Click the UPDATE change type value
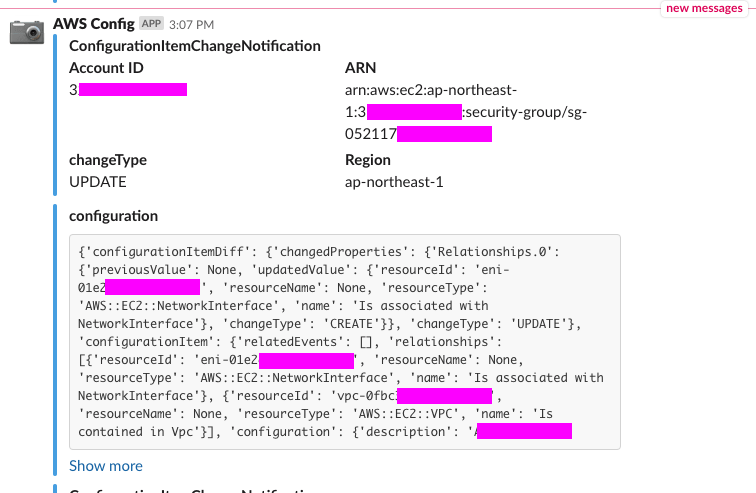 point(98,182)
